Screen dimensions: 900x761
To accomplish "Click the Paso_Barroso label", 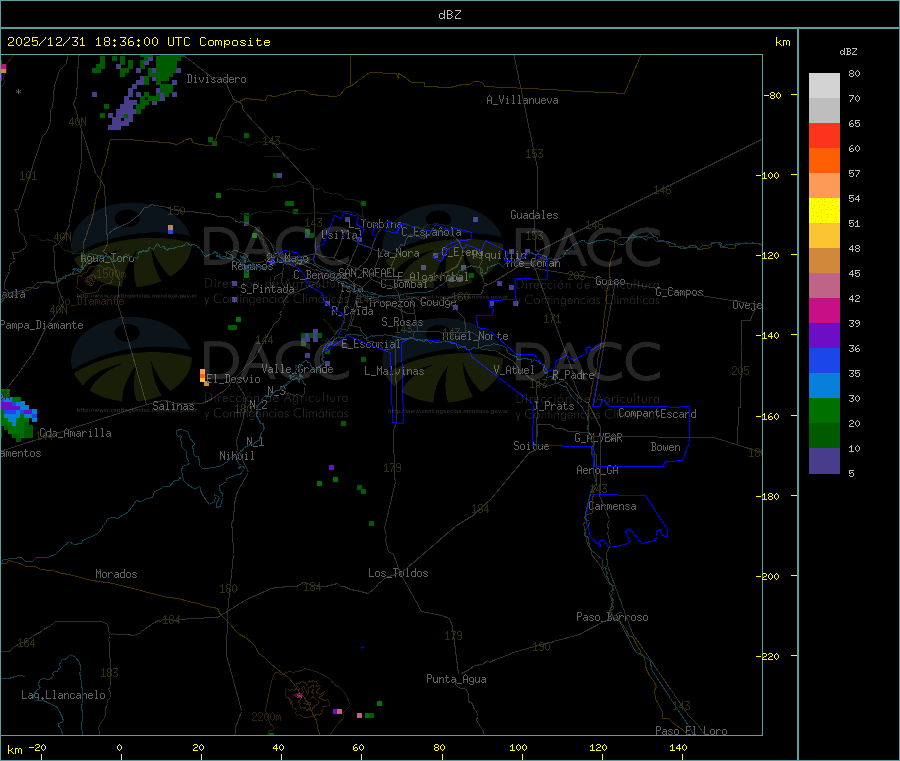I will (x=612, y=617).
